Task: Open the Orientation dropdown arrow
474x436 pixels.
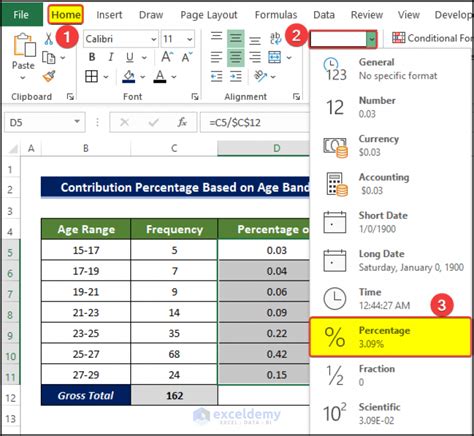Action: [273, 77]
